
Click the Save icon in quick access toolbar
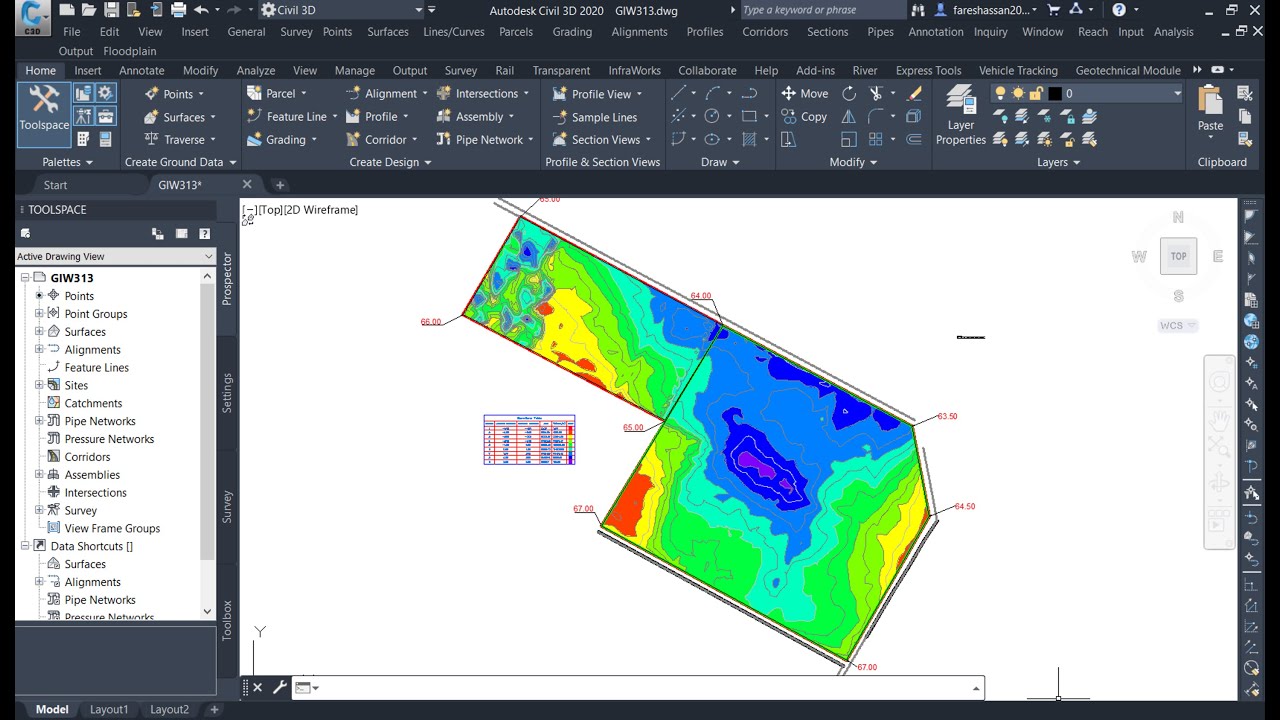point(111,10)
